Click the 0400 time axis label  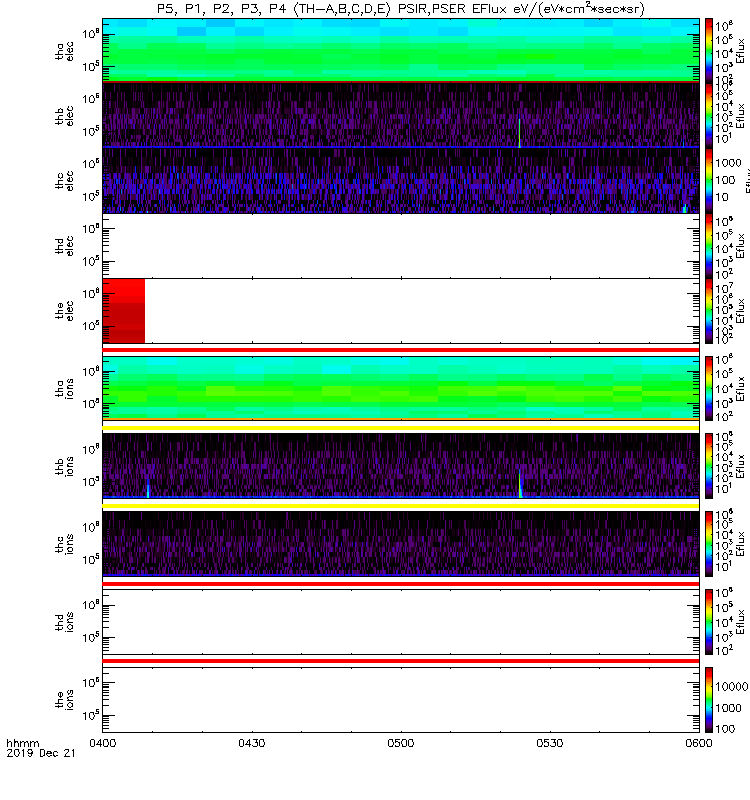tap(103, 743)
